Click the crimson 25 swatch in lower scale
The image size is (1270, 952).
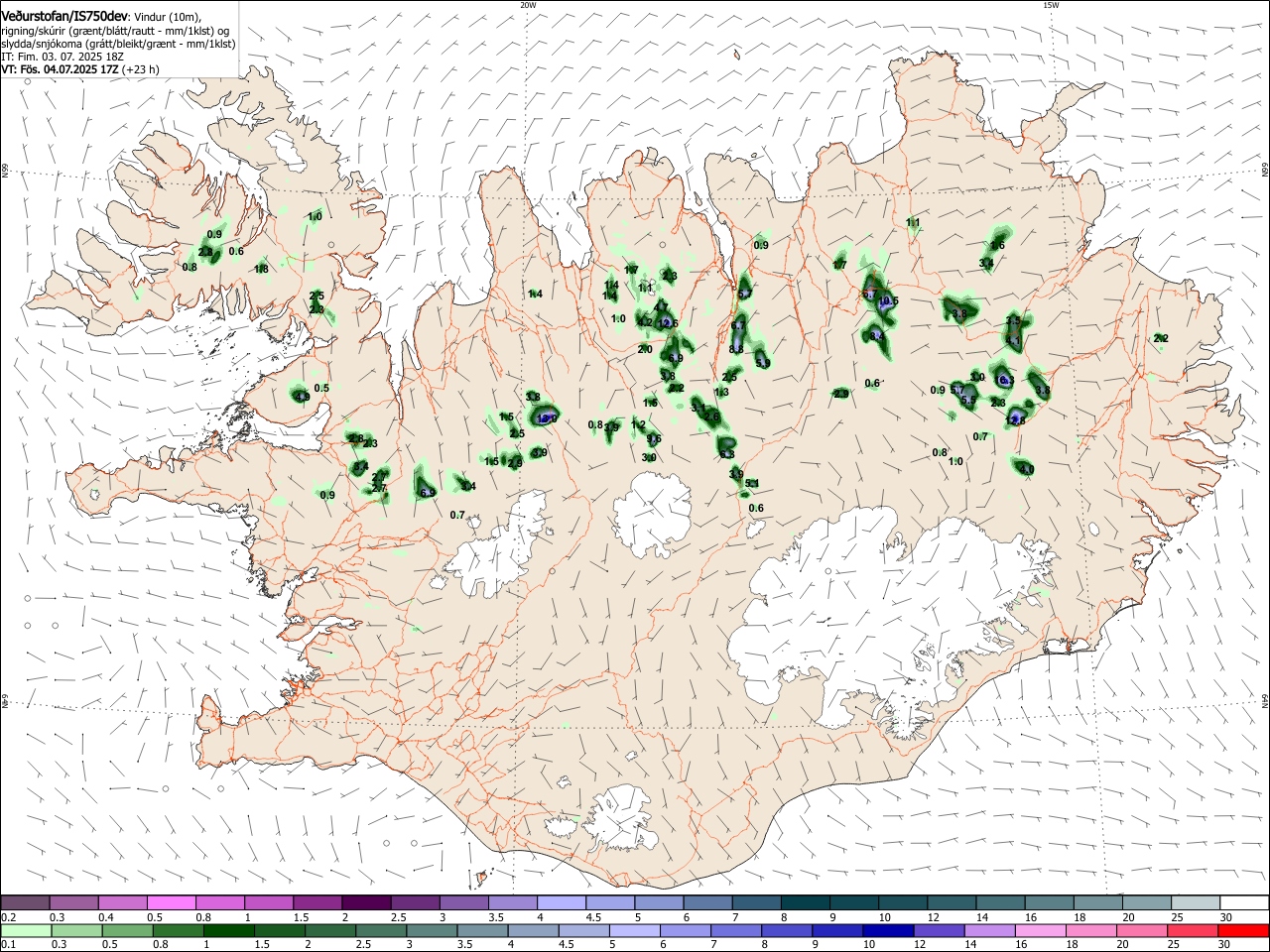tap(1193, 930)
